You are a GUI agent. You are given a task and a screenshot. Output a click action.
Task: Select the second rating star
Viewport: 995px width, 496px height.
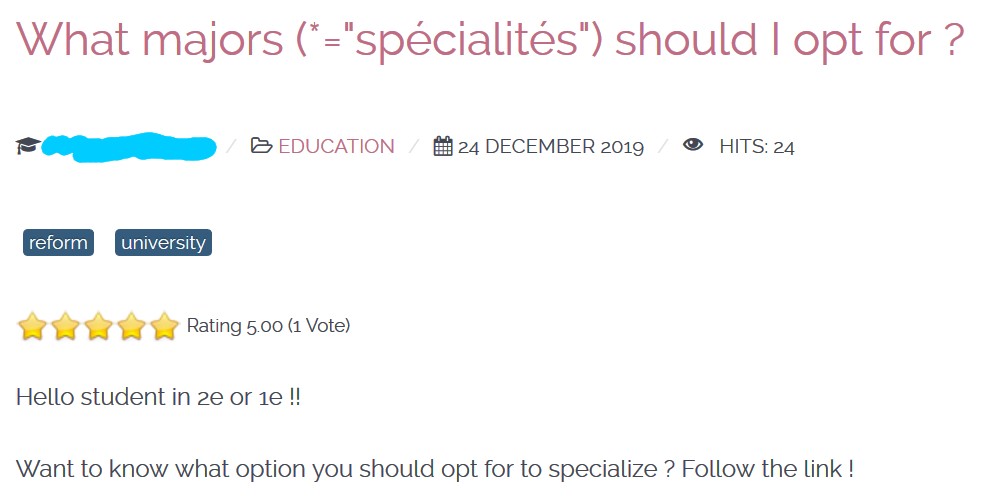[x=65, y=326]
